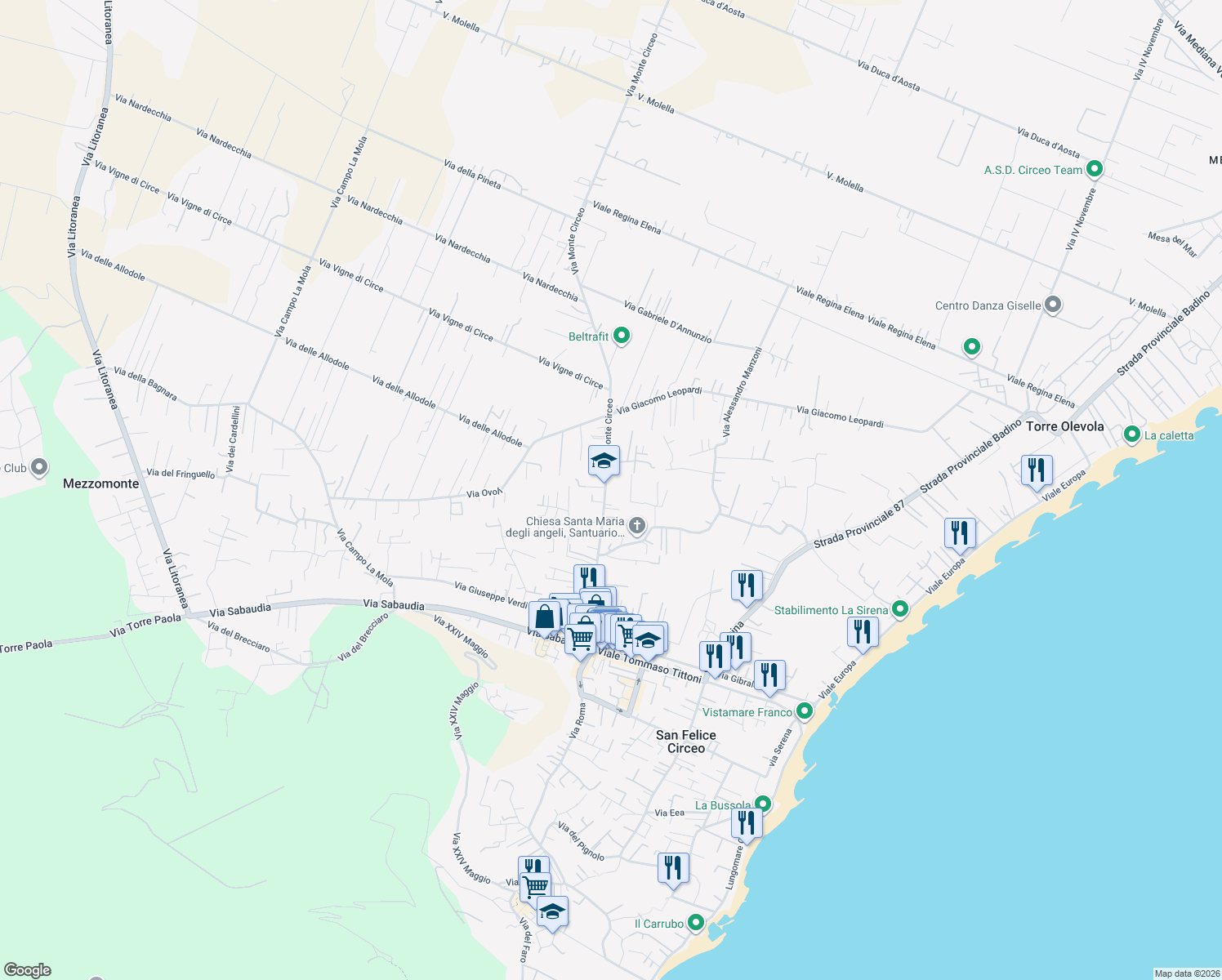The height and width of the screenshot is (980, 1222).
Task: Click the La caletta green marker
Action: (1132, 435)
